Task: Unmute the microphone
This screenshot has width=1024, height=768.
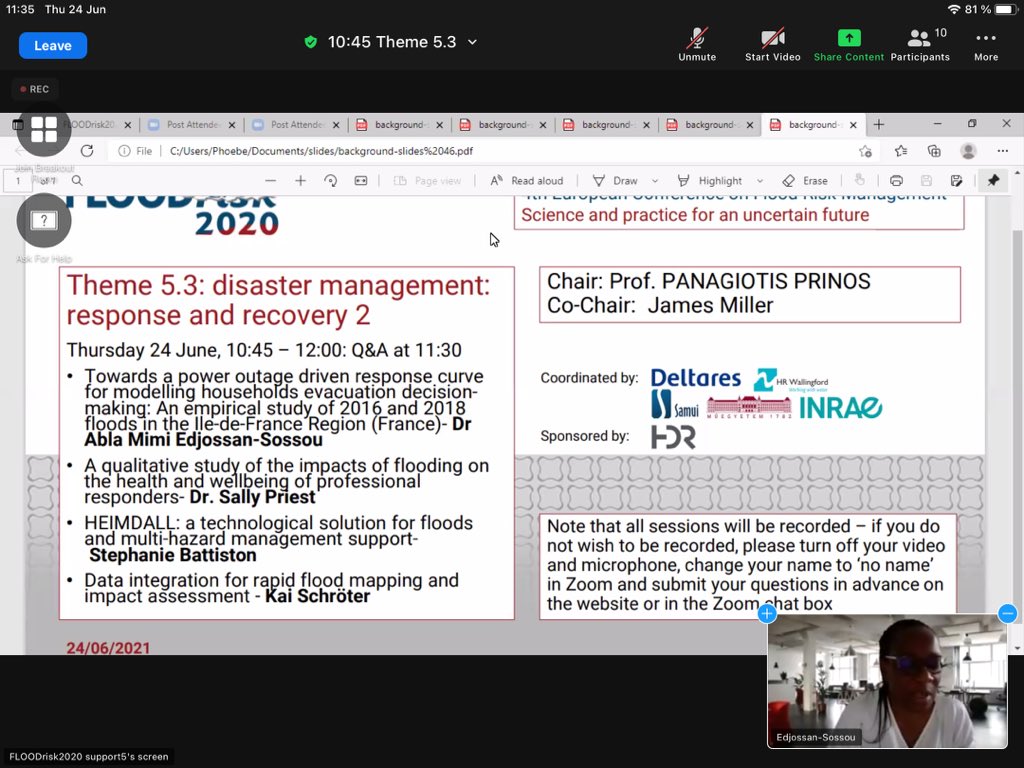Action: 697,44
